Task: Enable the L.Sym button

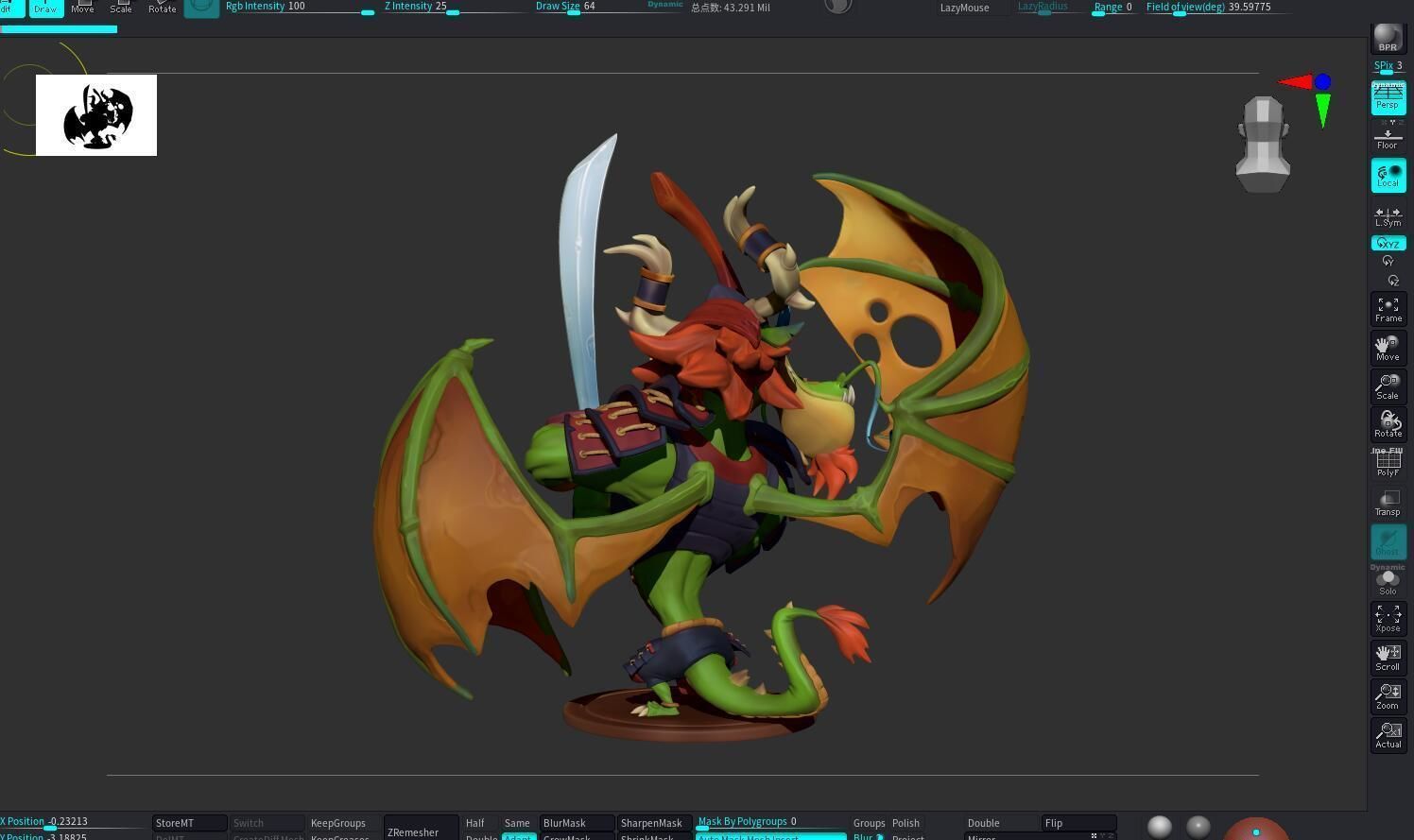Action: pyautogui.click(x=1388, y=216)
